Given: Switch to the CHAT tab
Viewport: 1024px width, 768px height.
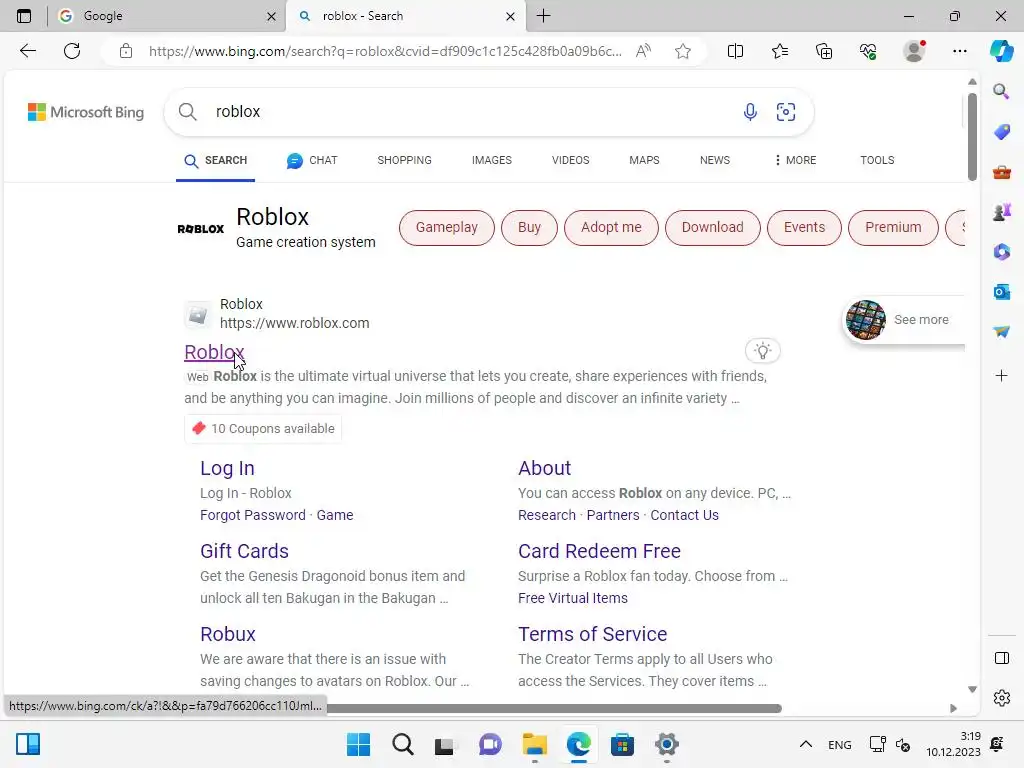Looking at the screenshot, I should (x=312, y=161).
